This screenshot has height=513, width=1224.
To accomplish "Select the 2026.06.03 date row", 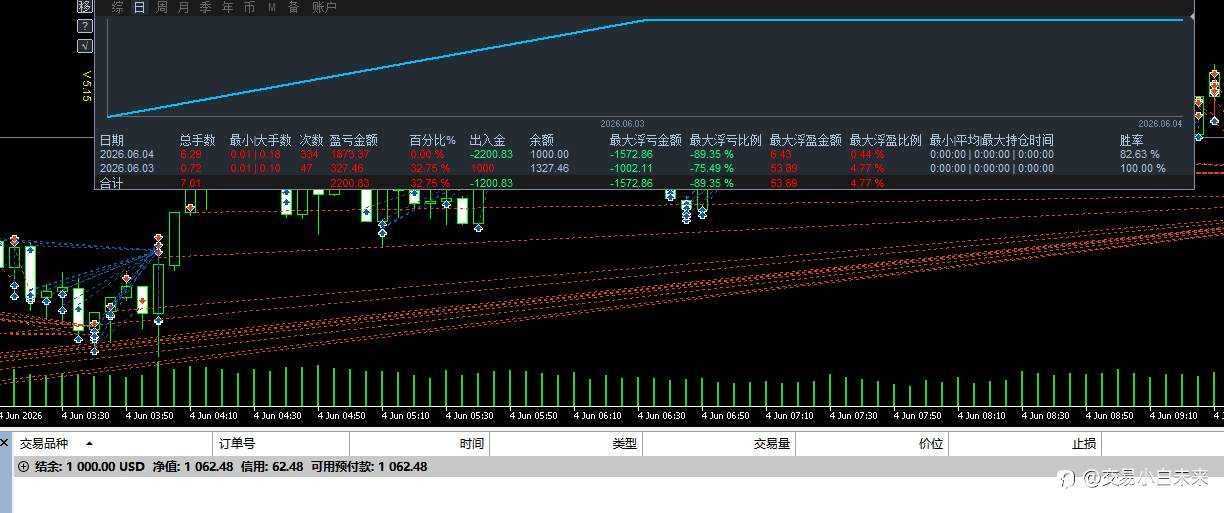I will pyautogui.click(x=127, y=169).
